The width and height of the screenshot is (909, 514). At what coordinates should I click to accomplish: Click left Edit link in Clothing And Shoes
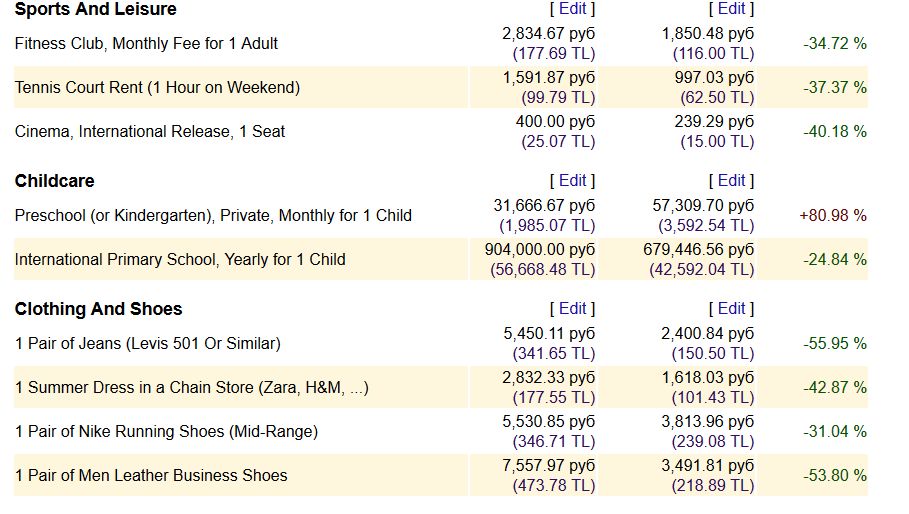pyautogui.click(x=572, y=308)
